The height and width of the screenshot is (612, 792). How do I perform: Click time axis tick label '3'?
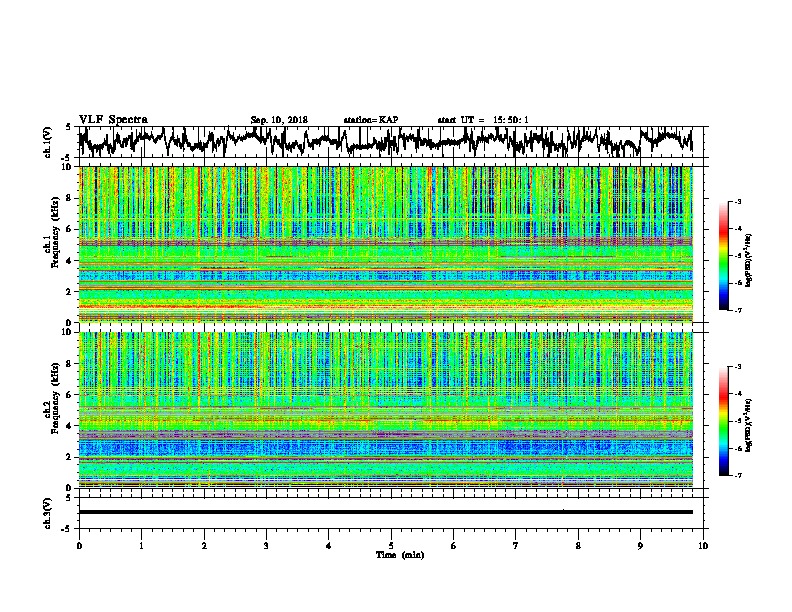point(266,546)
